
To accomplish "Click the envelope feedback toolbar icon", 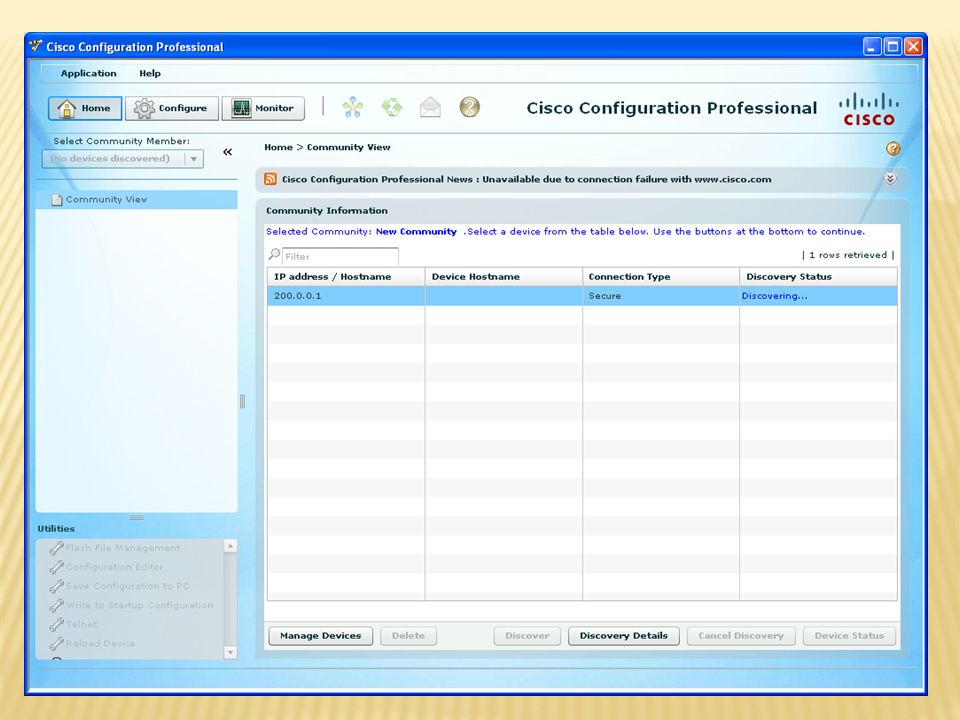I will tap(430, 107).
